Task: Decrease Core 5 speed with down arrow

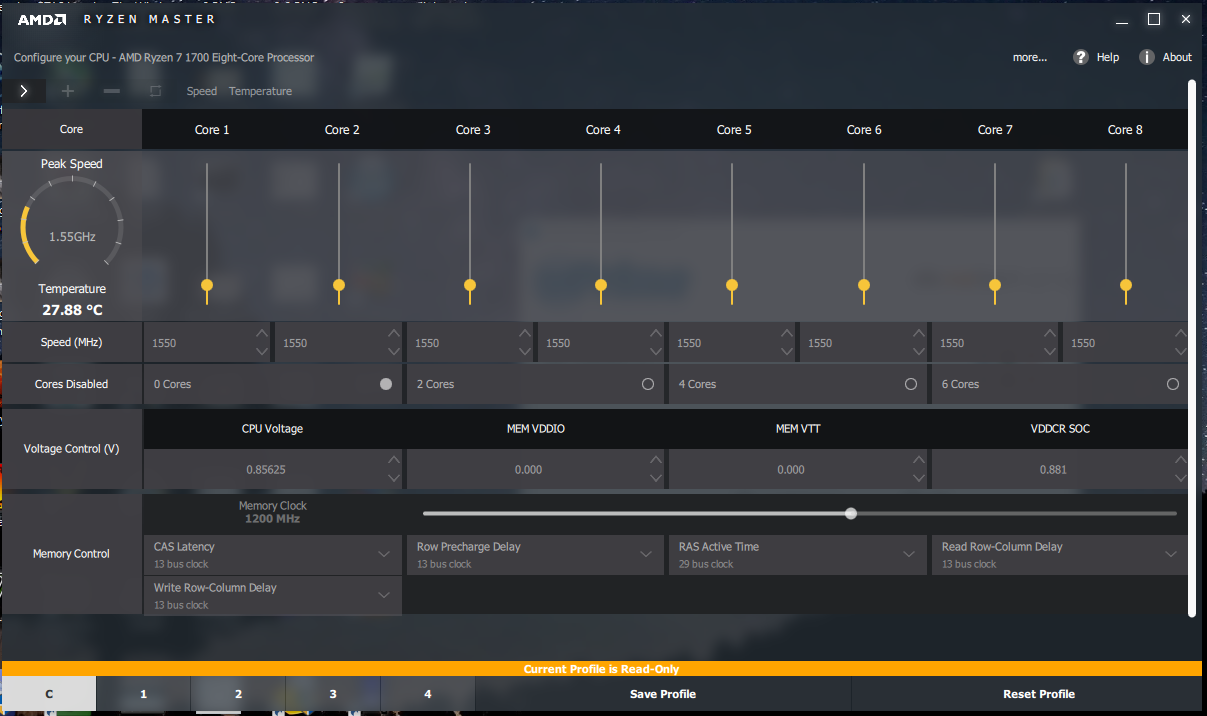Action: (786, 351)
